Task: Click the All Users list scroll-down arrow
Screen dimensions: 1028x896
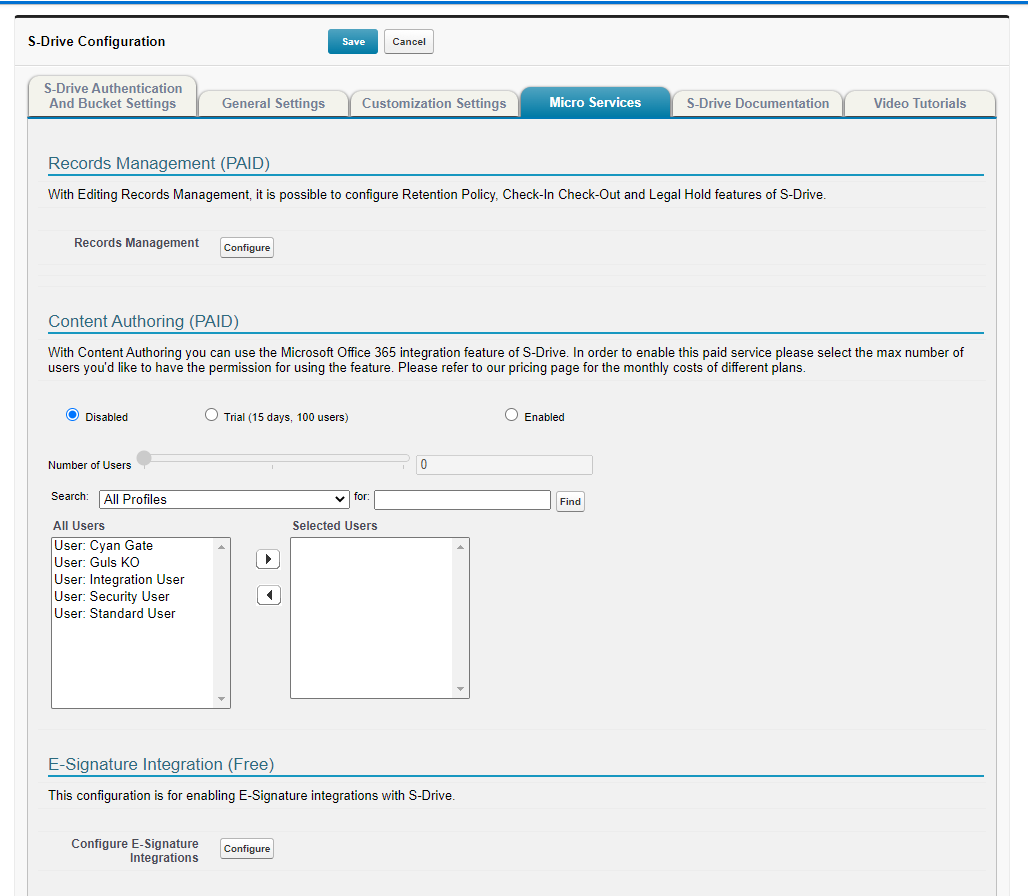Action: tap(222, 699)
